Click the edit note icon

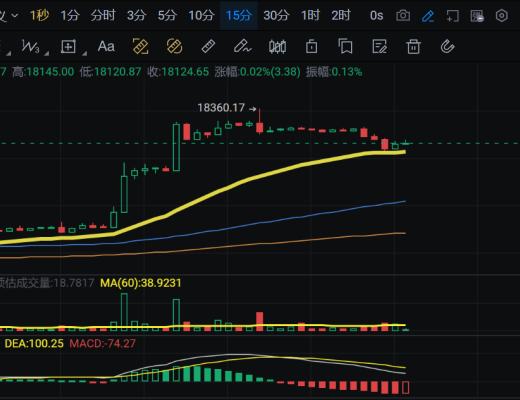(379, 46)
